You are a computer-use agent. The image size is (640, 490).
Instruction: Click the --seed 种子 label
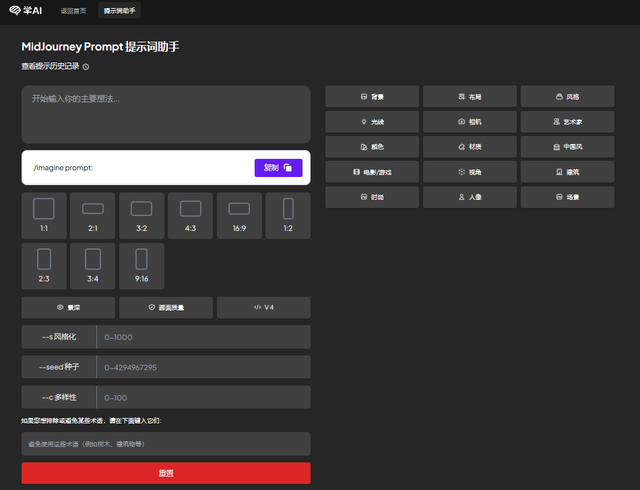(59, 367)
